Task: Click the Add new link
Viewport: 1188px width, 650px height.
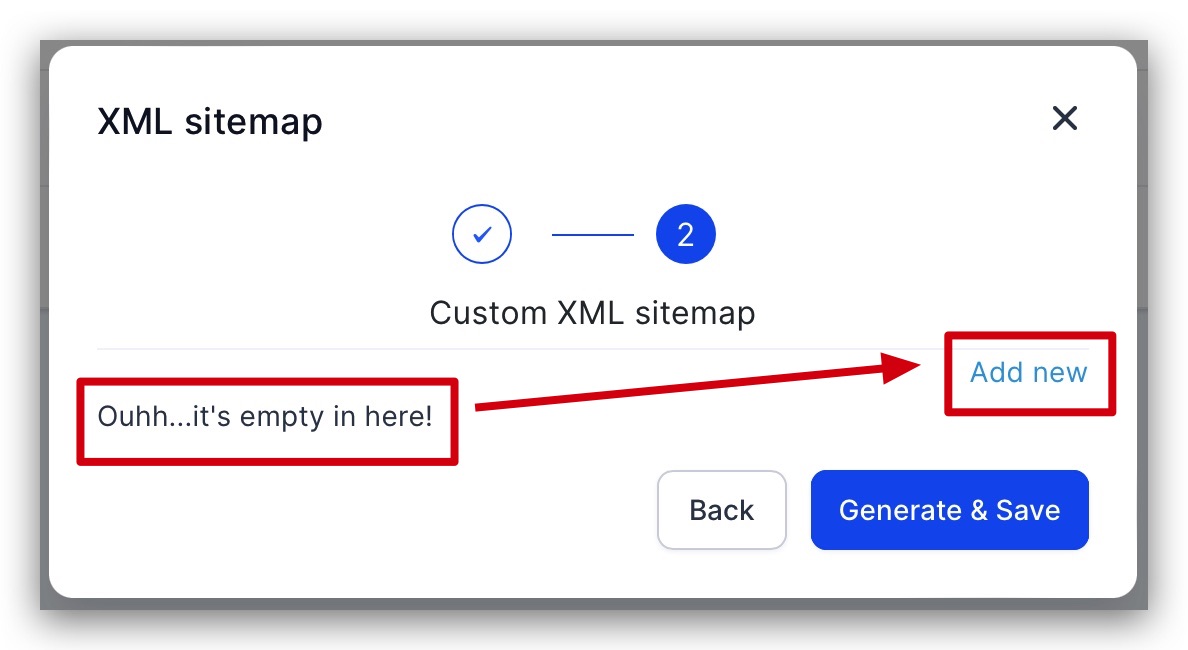Action: [1028, 373]
